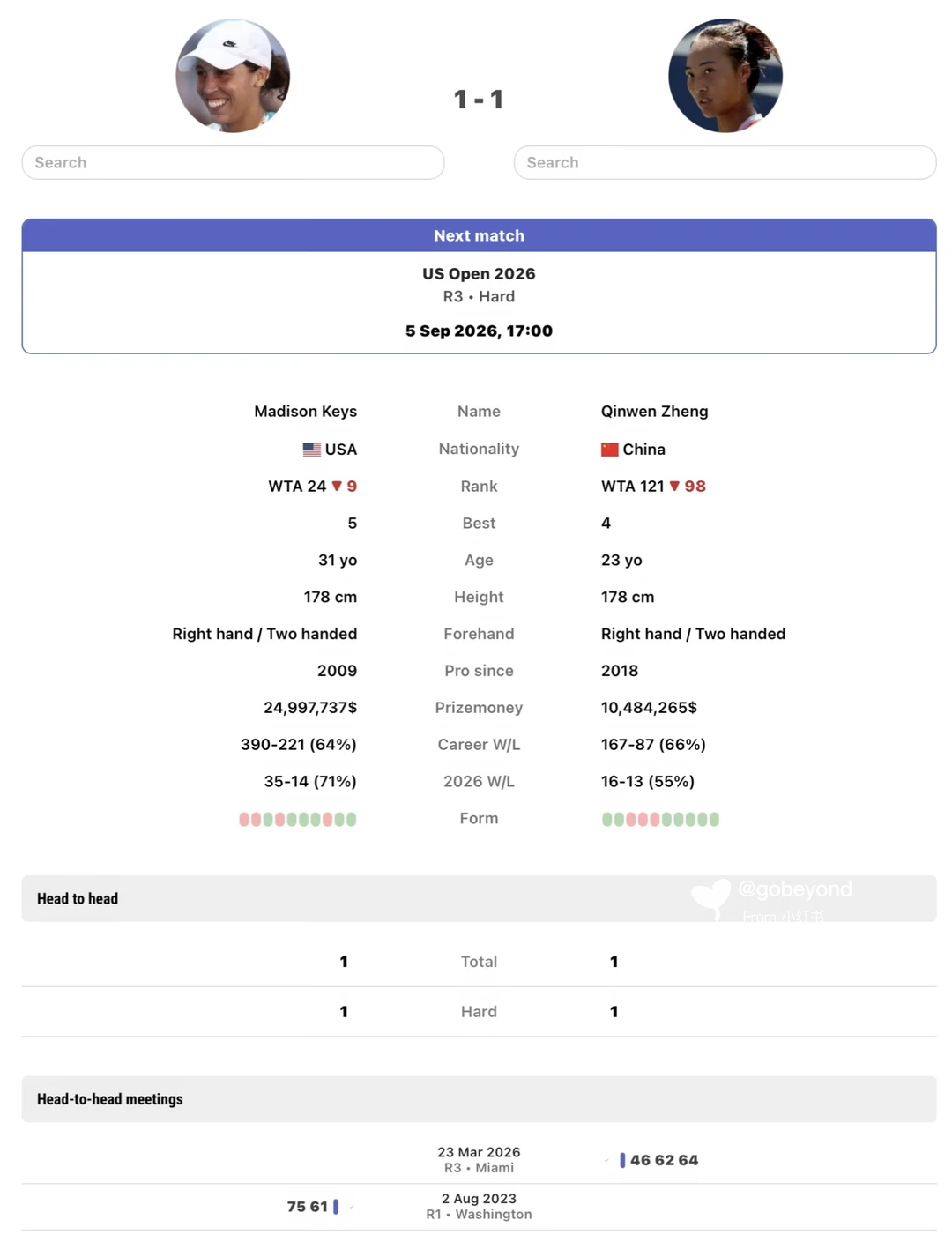
Task: Select the Head to head section header
Action: click(x=479, y=898)
